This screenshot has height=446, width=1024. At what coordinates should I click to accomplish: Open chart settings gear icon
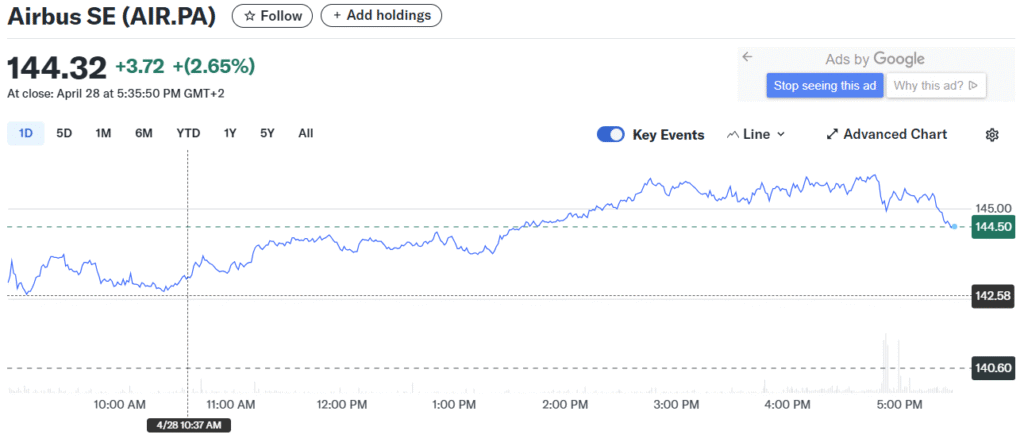992,135
